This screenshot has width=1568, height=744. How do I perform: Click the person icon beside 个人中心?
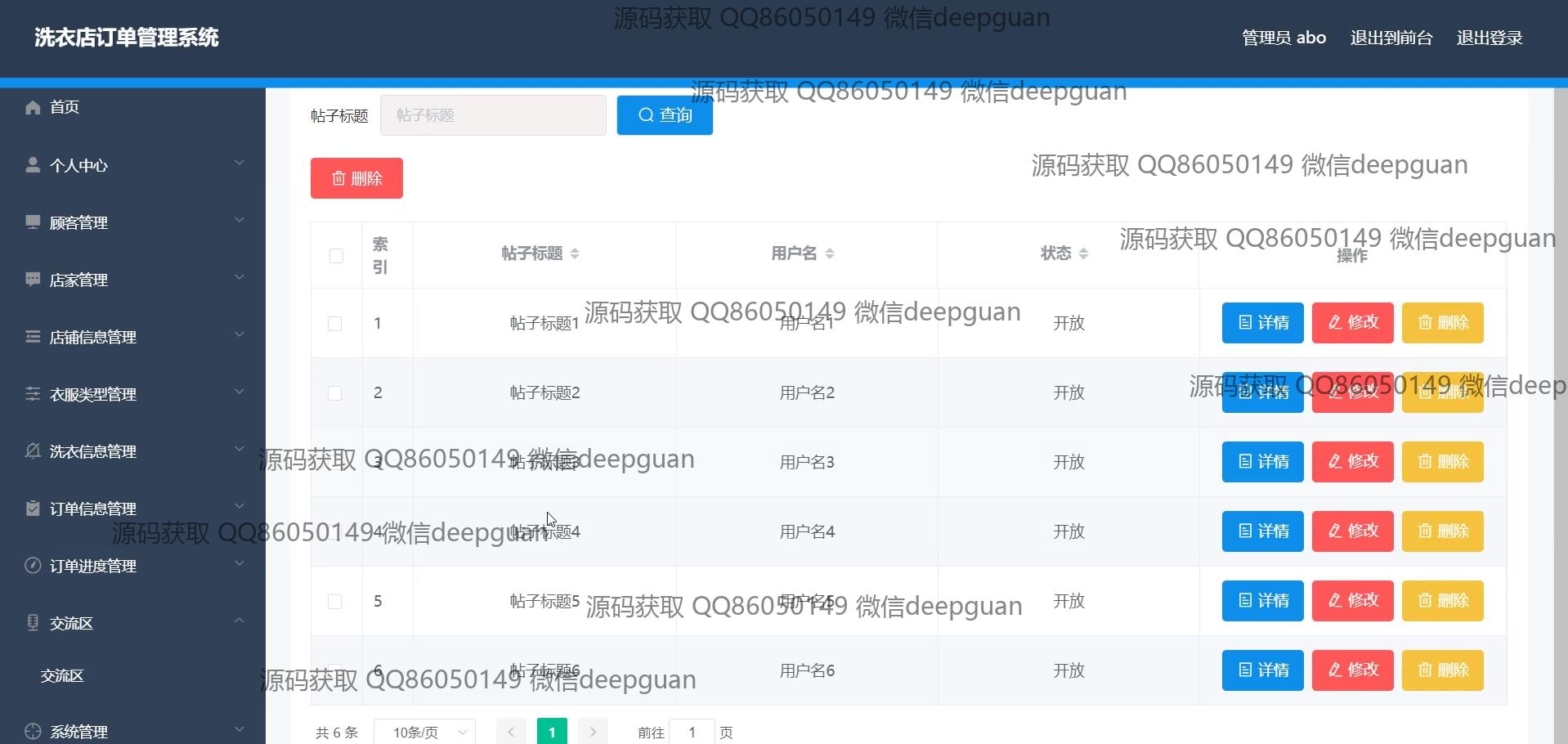point(33,165)
